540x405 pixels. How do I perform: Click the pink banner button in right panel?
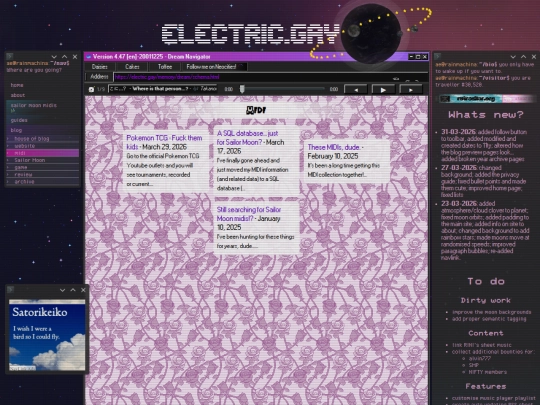[519, 99]
